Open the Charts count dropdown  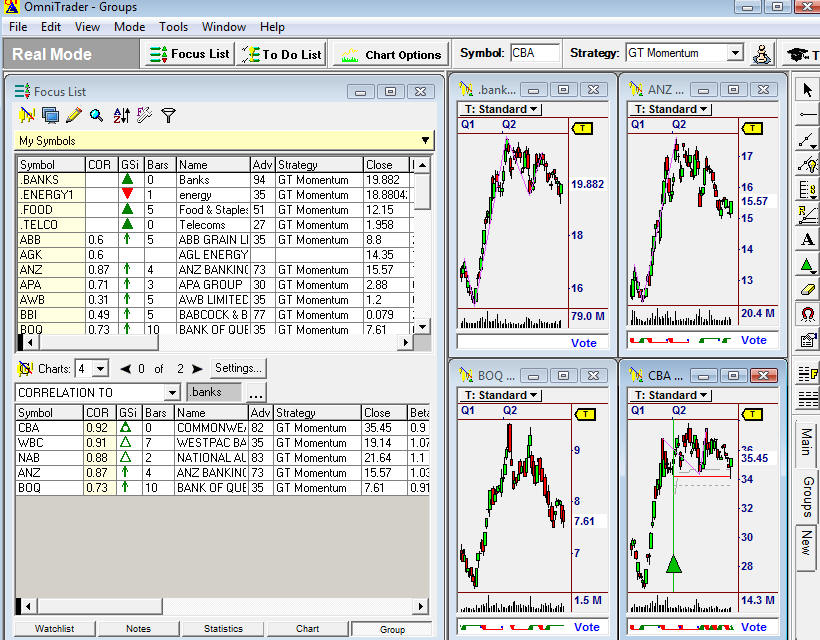100,369
